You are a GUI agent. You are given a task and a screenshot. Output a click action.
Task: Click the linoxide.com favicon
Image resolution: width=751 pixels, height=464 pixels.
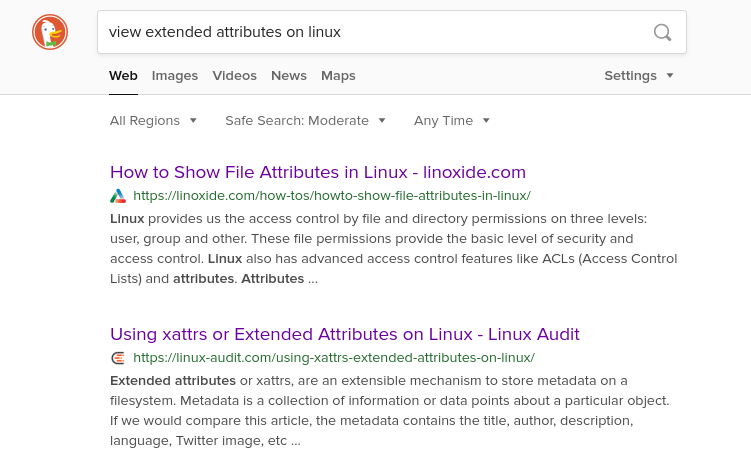[118, 196]
